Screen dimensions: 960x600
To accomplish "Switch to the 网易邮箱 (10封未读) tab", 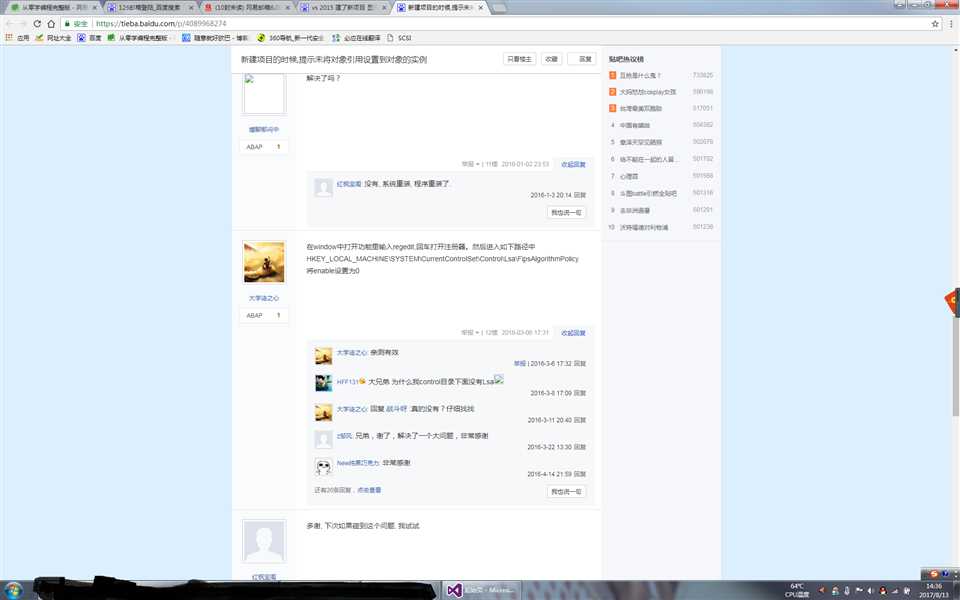I will coord(246,7).
